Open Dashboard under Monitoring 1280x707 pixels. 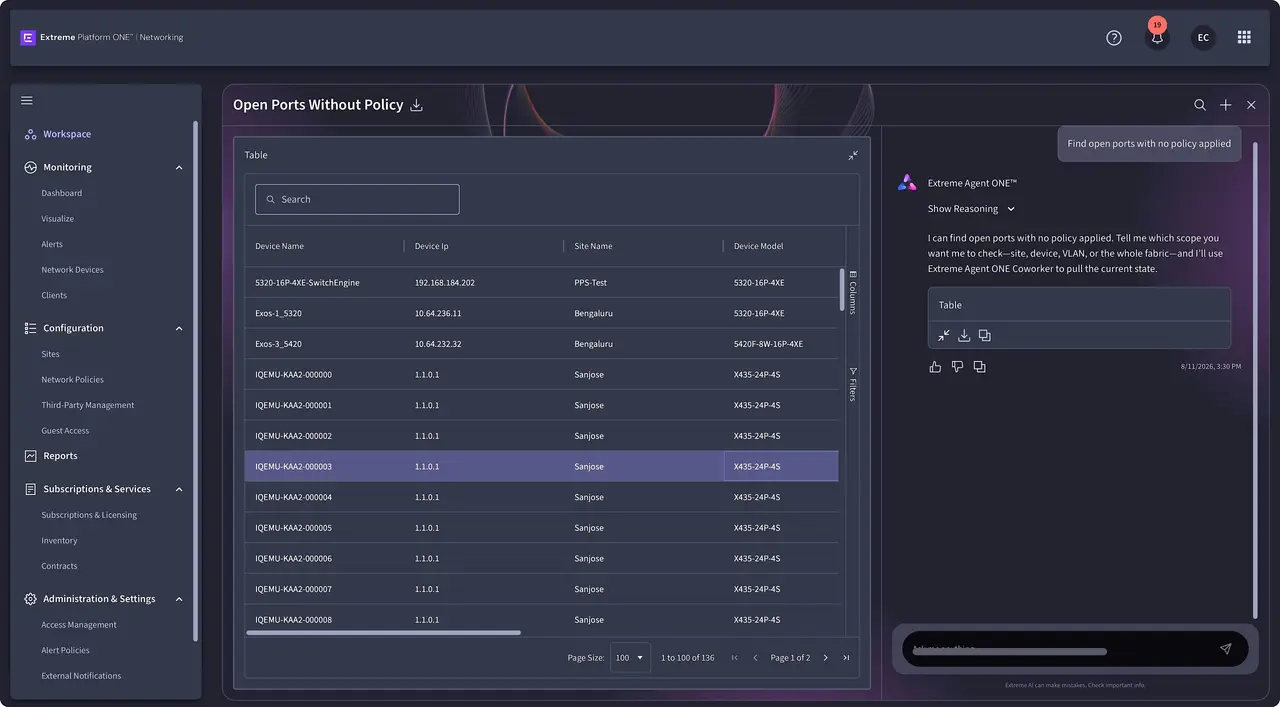pyautogui.click(x=62, y=193)
